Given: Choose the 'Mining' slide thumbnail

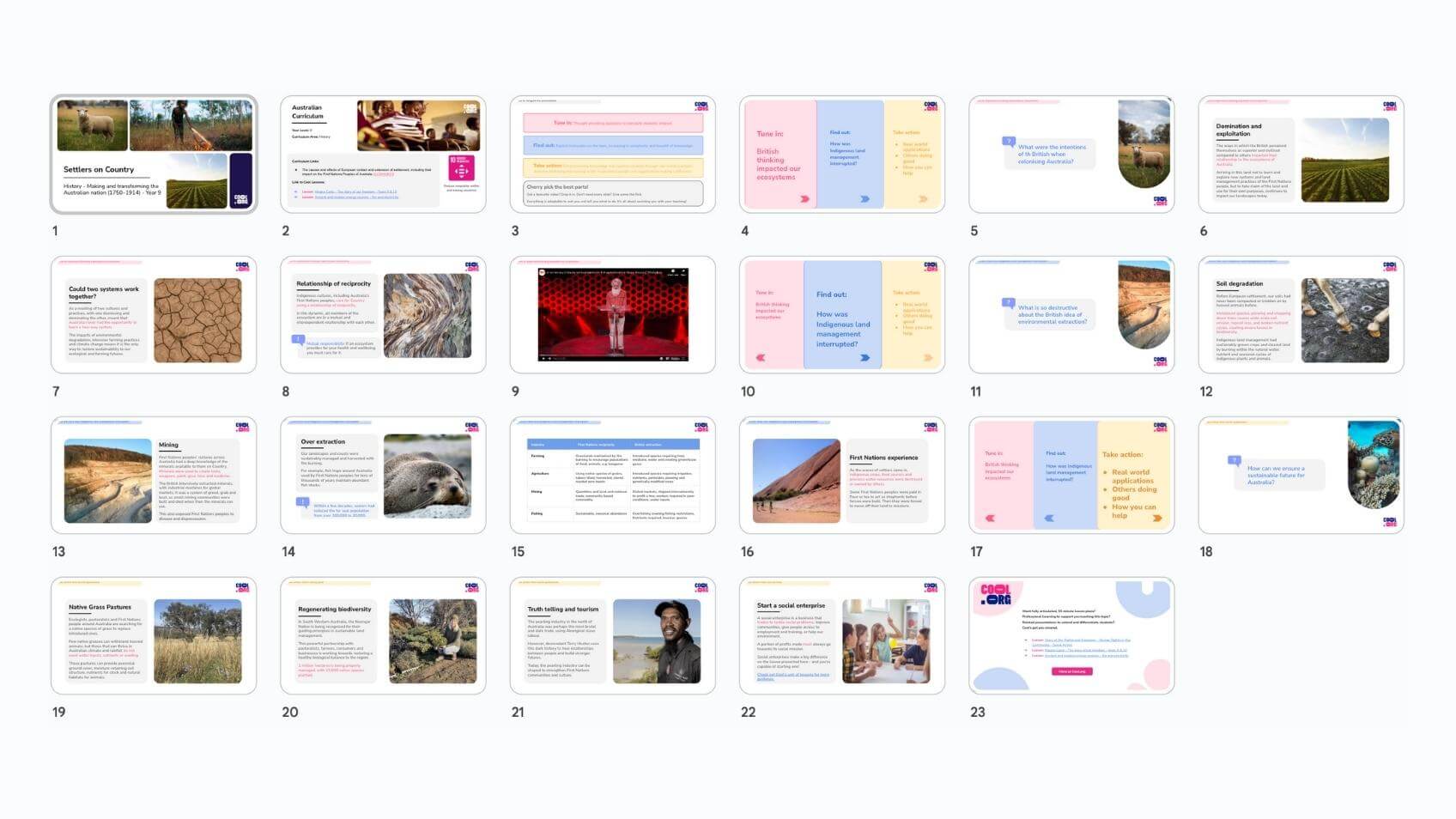Looking at the screenshot, I should coord(154,476).
